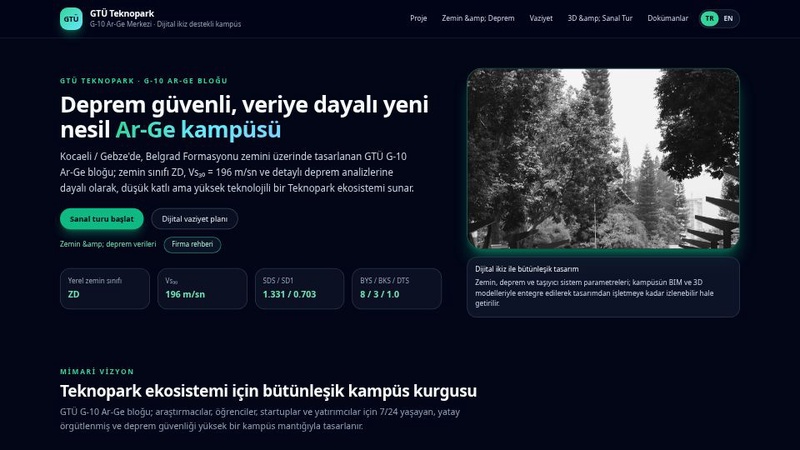800x450 pixels.
Task: Switch language to TR
Action: pyautogui.click(x=709, y=18)
